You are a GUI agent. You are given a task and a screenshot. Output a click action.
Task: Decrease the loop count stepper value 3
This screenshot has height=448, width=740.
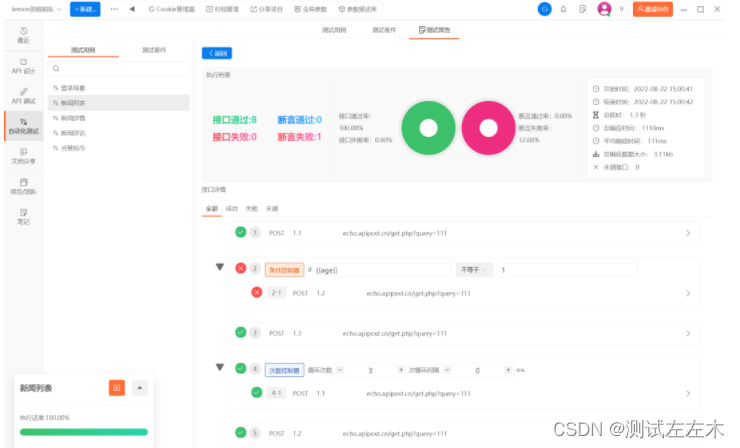point(340,370)
